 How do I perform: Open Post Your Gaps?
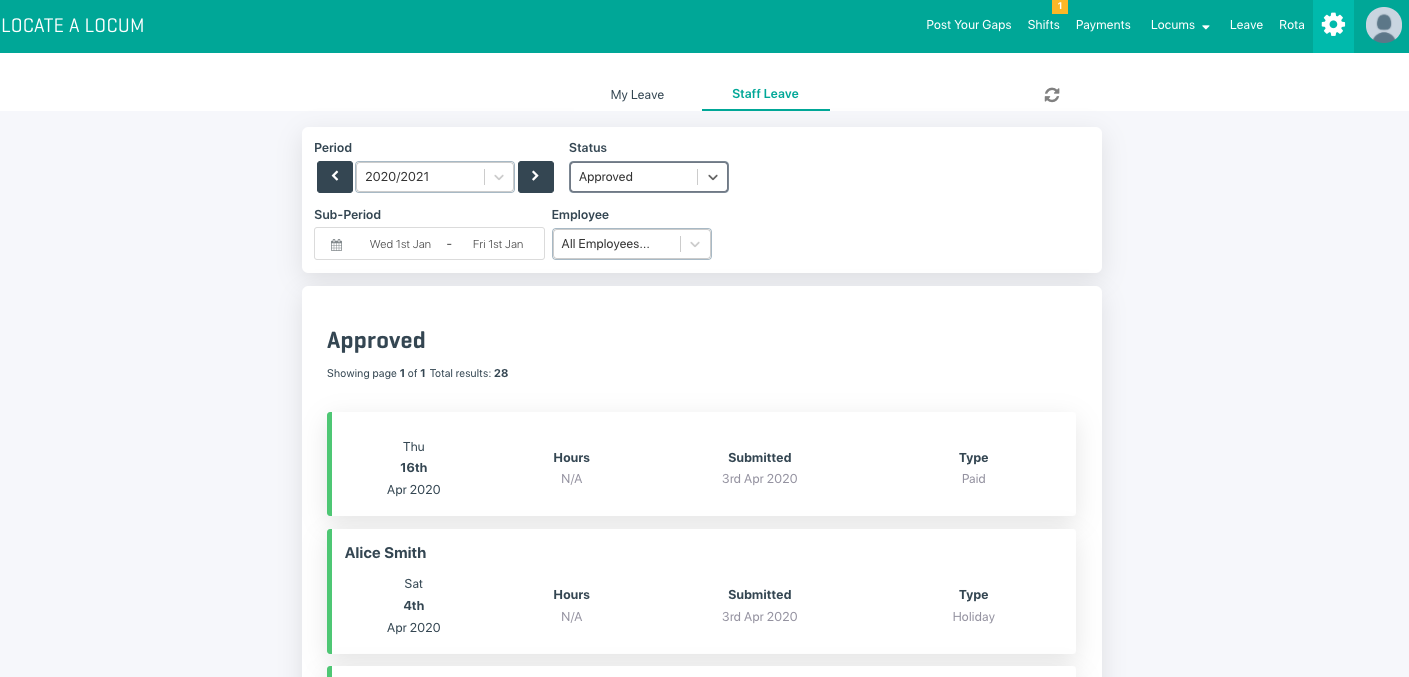(969, 25)
